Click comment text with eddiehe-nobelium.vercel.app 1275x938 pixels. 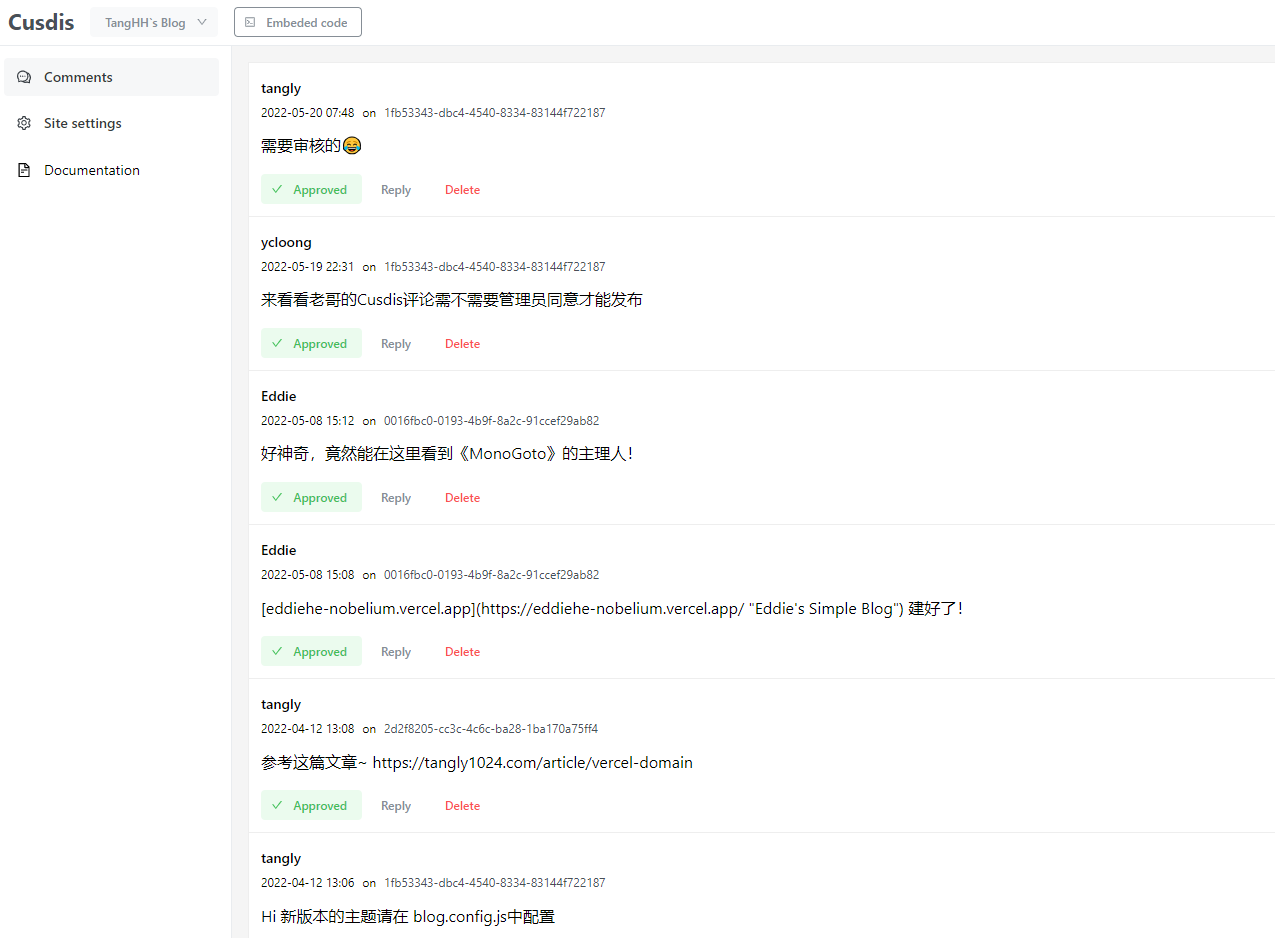[612, 608]
